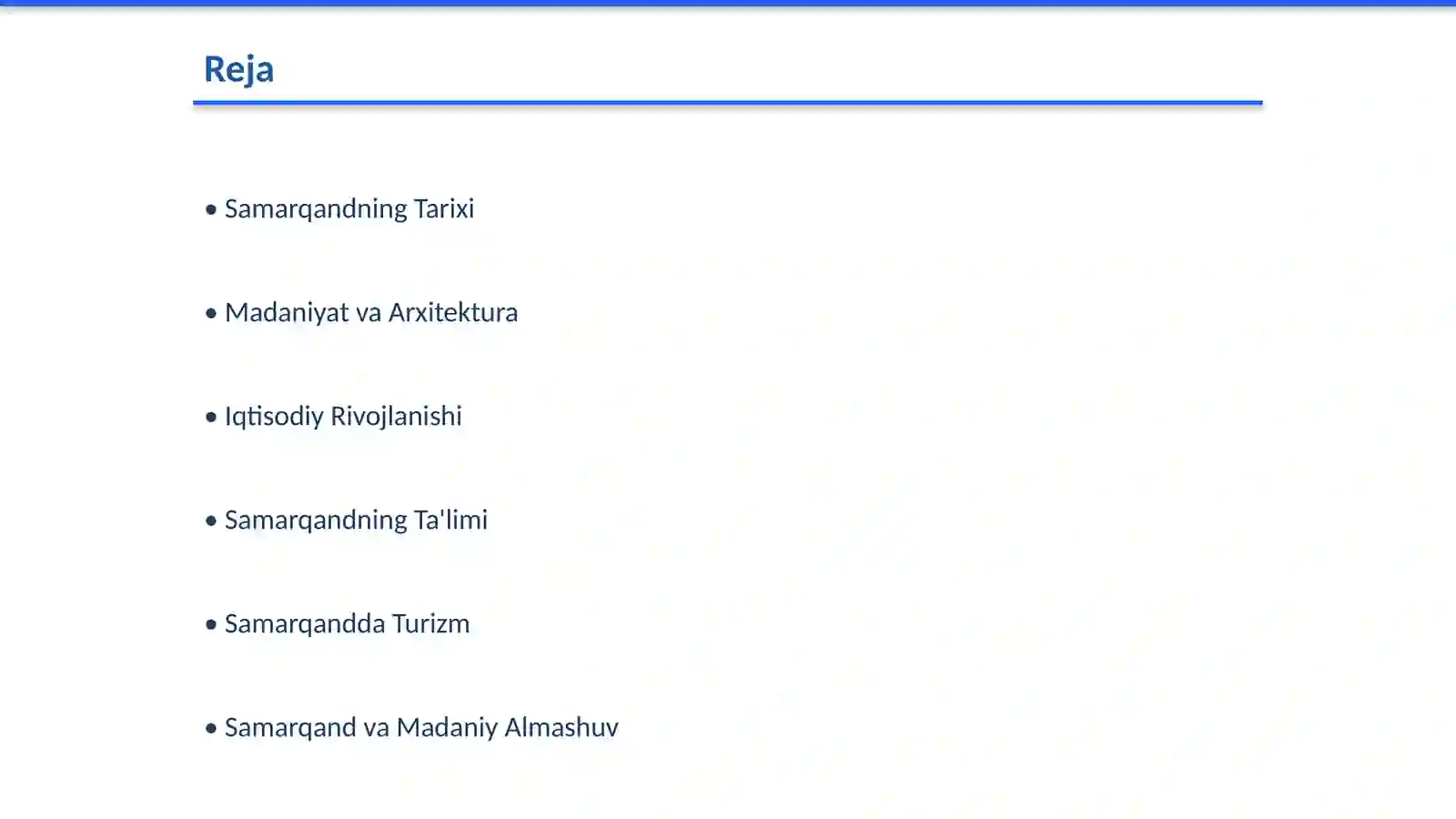
Task: Click the word "Rivojlanishi" in third bullet
Action: 396,416
